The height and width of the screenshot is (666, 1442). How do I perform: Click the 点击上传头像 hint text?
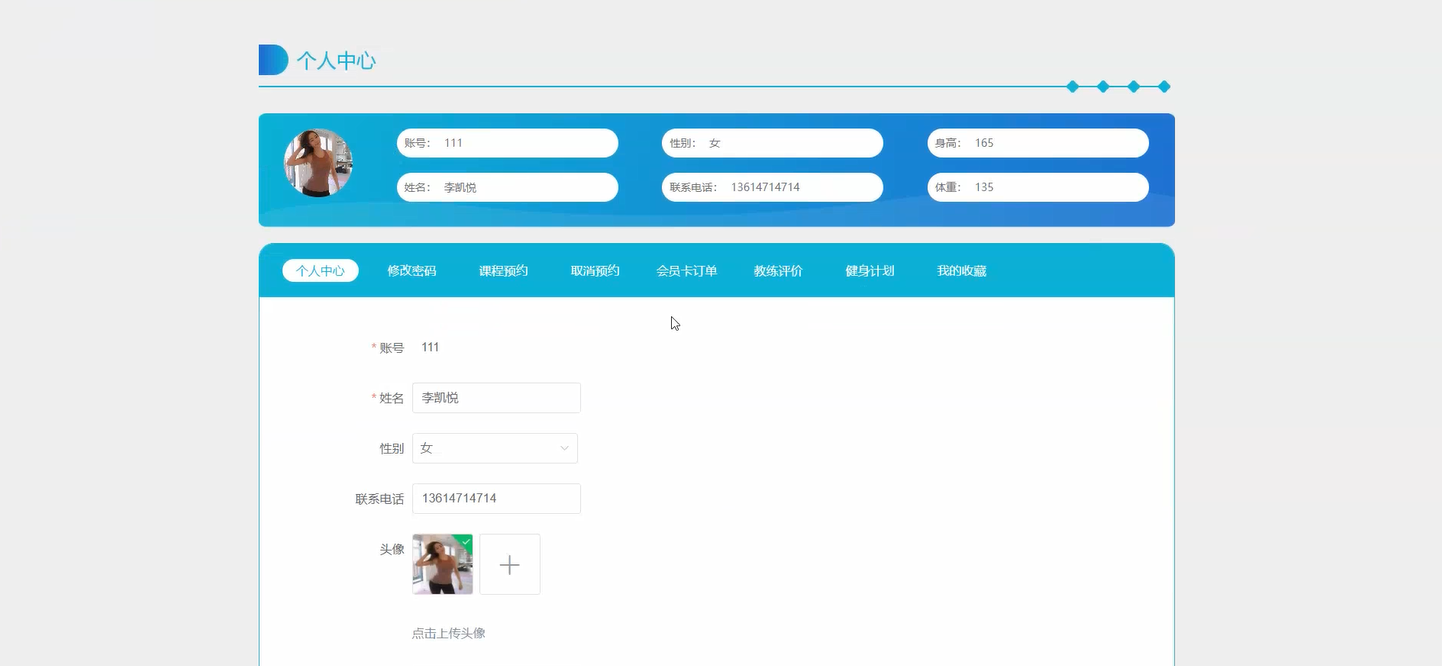[449, 633]
